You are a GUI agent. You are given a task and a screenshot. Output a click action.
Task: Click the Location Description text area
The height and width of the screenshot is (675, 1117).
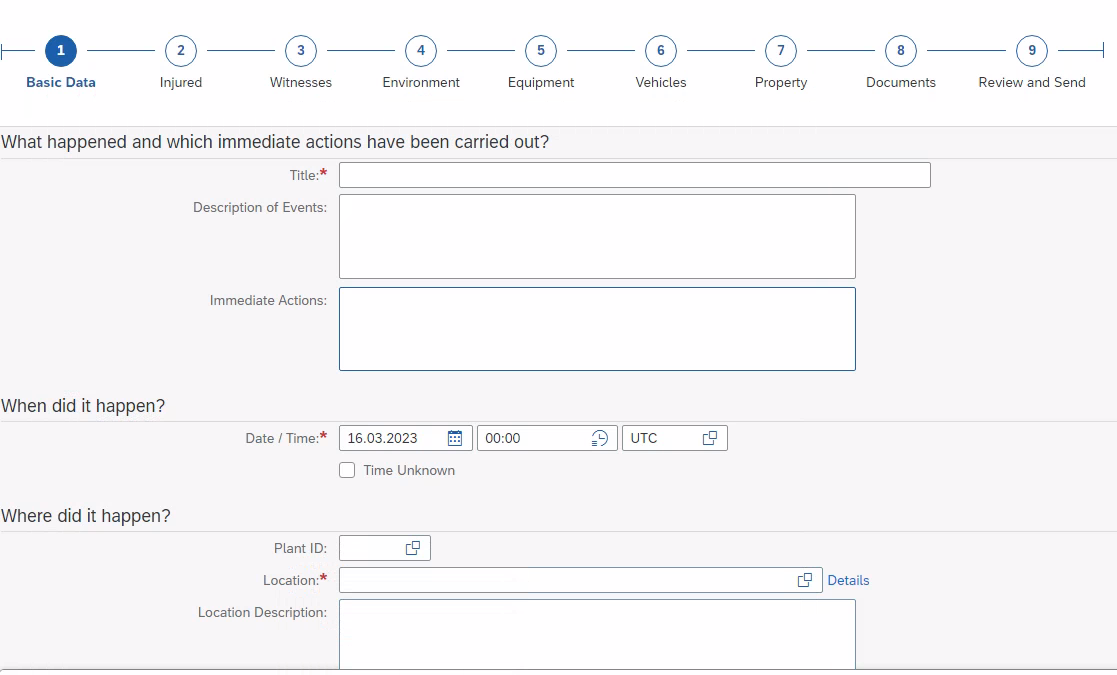pyautogui.click(x=597, y=632)
